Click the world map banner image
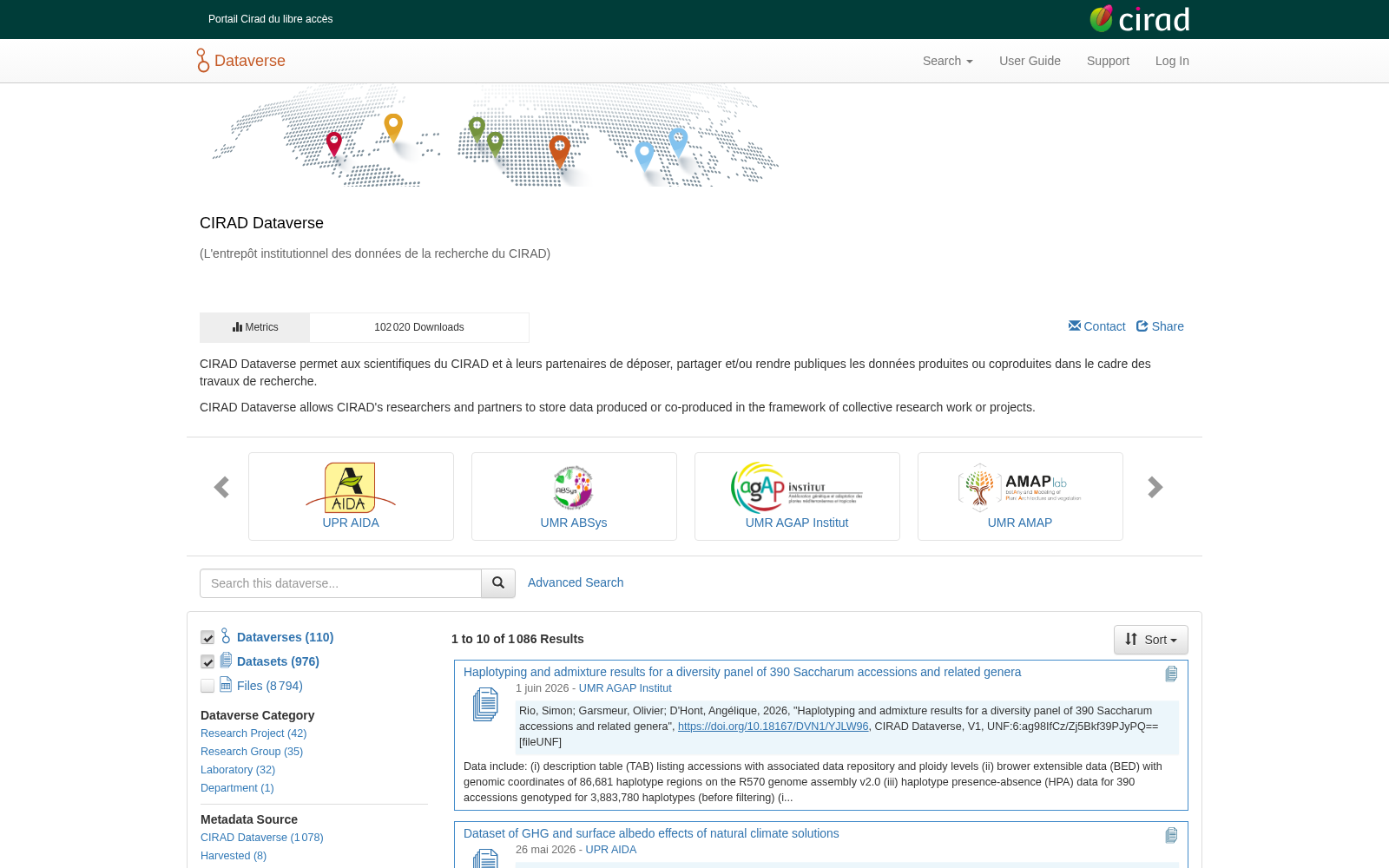The image size is (1389, 868). coord(495,135)
